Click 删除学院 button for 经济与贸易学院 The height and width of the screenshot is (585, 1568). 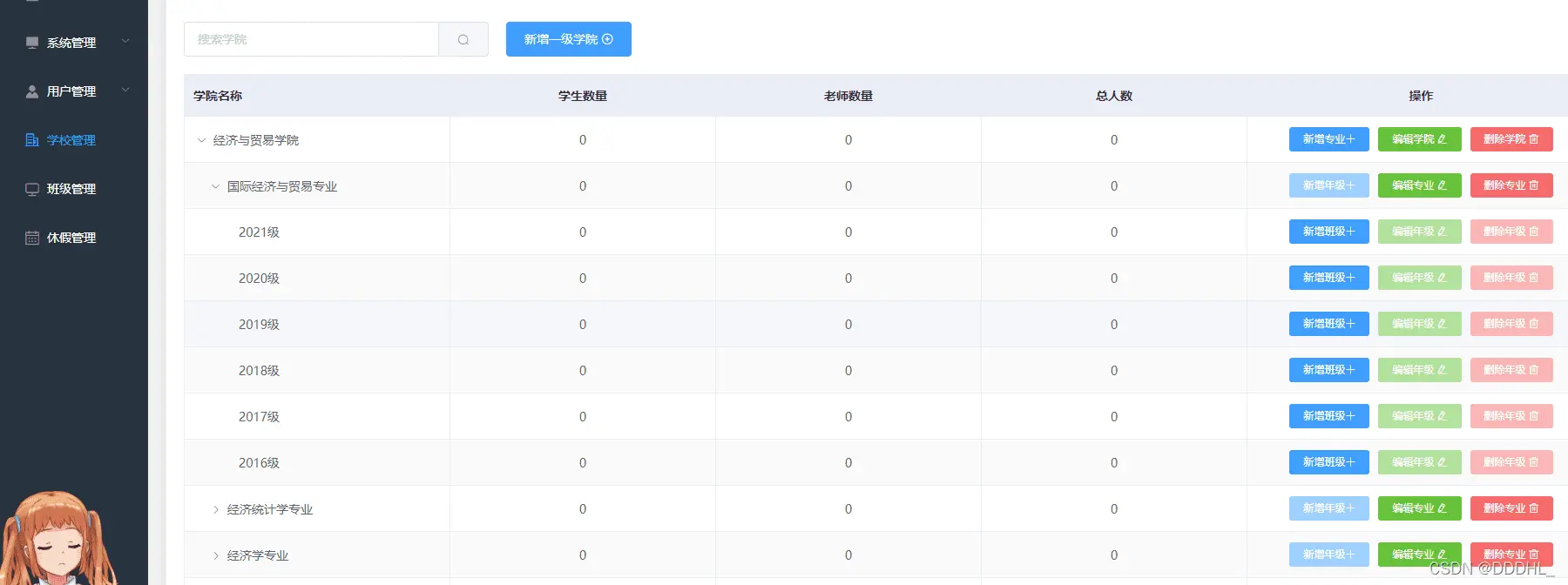(1511, 139)
